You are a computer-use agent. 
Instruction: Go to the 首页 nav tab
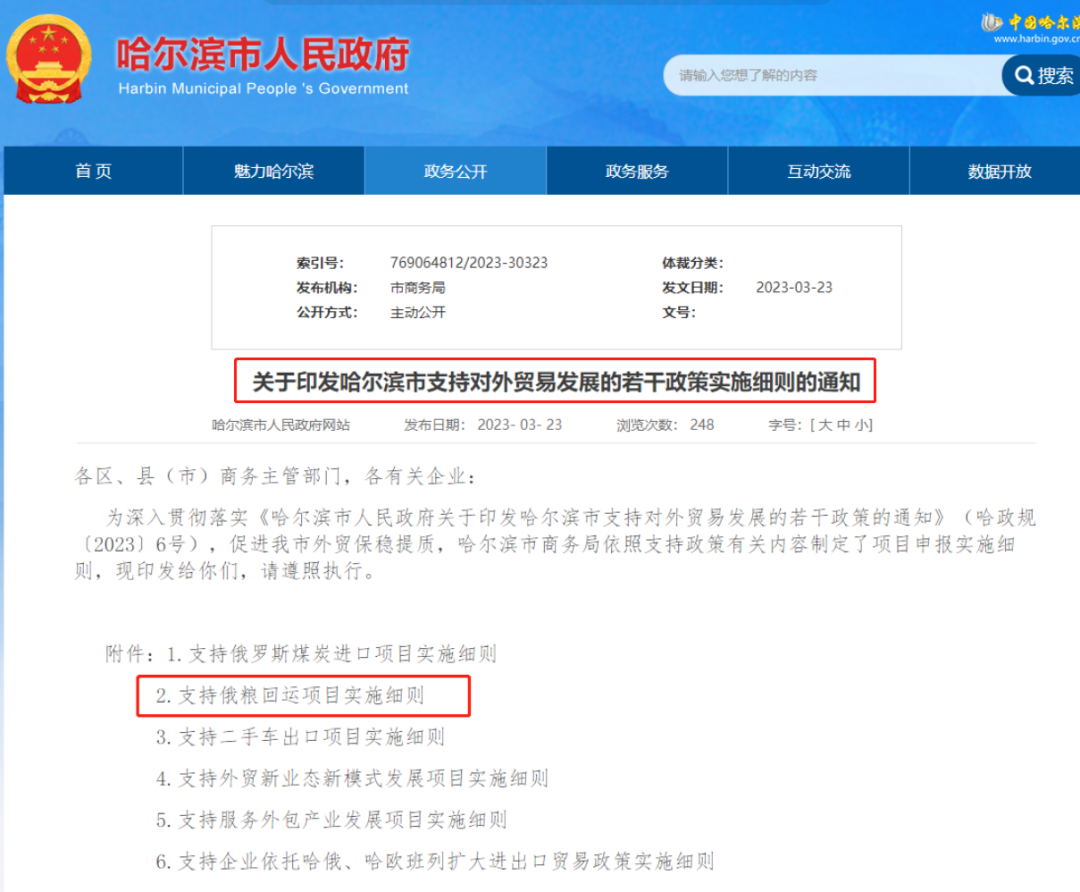click(93, 171)
